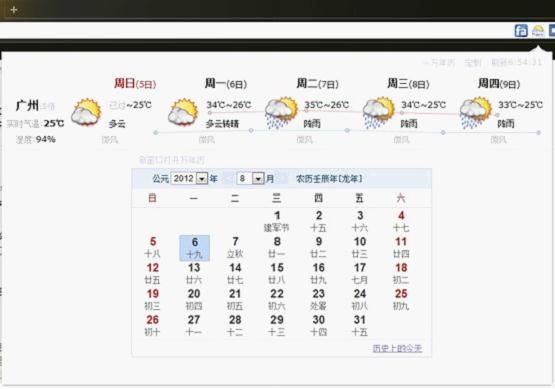
Task: Click Thursday's 33℃~25℃ temperature range
Action: click(520, 105)
